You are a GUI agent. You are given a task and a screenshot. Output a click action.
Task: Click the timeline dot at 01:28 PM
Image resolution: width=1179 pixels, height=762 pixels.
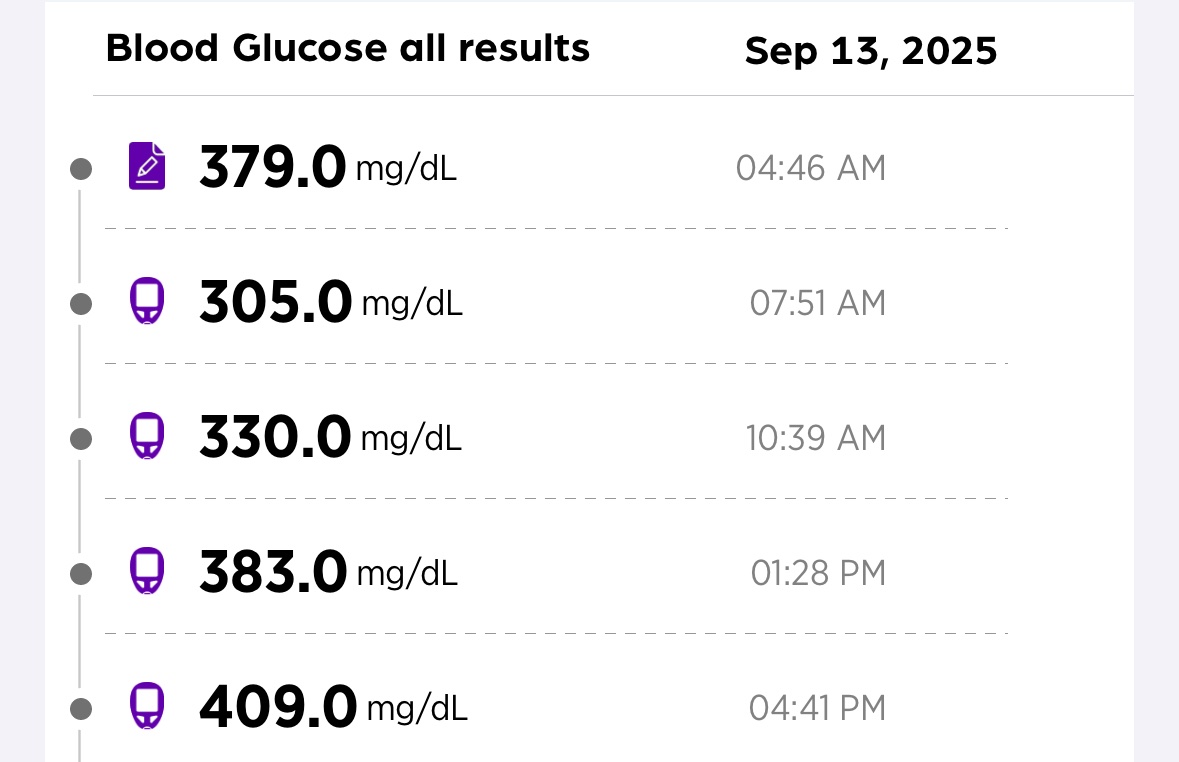(x=81, y=574)
